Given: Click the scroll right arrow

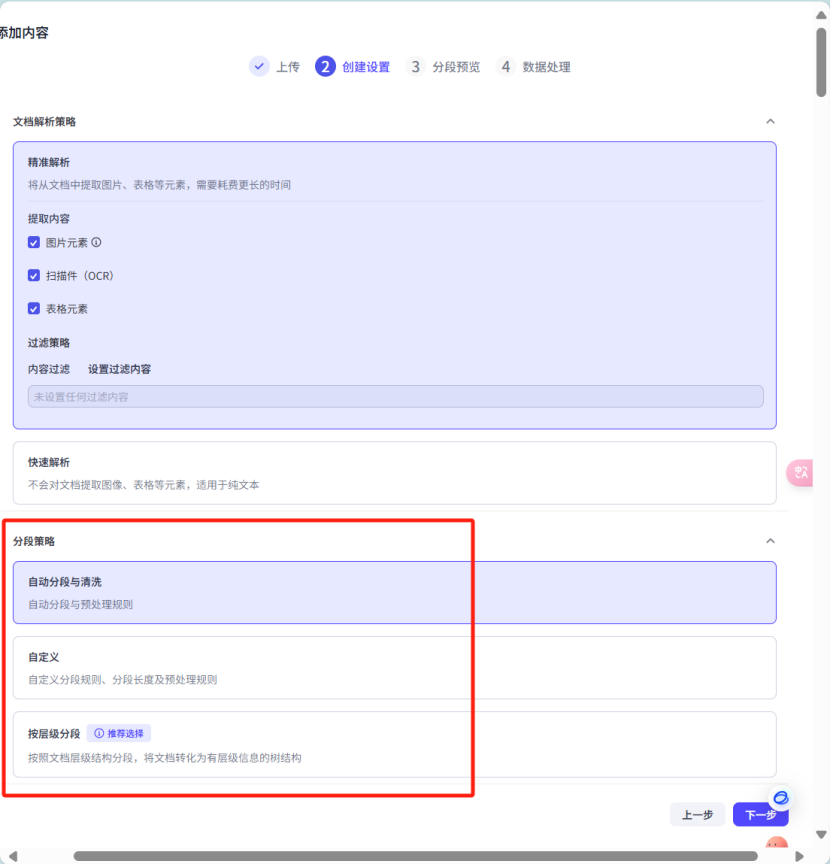Looking at the screenshot, I should point(800,856).
